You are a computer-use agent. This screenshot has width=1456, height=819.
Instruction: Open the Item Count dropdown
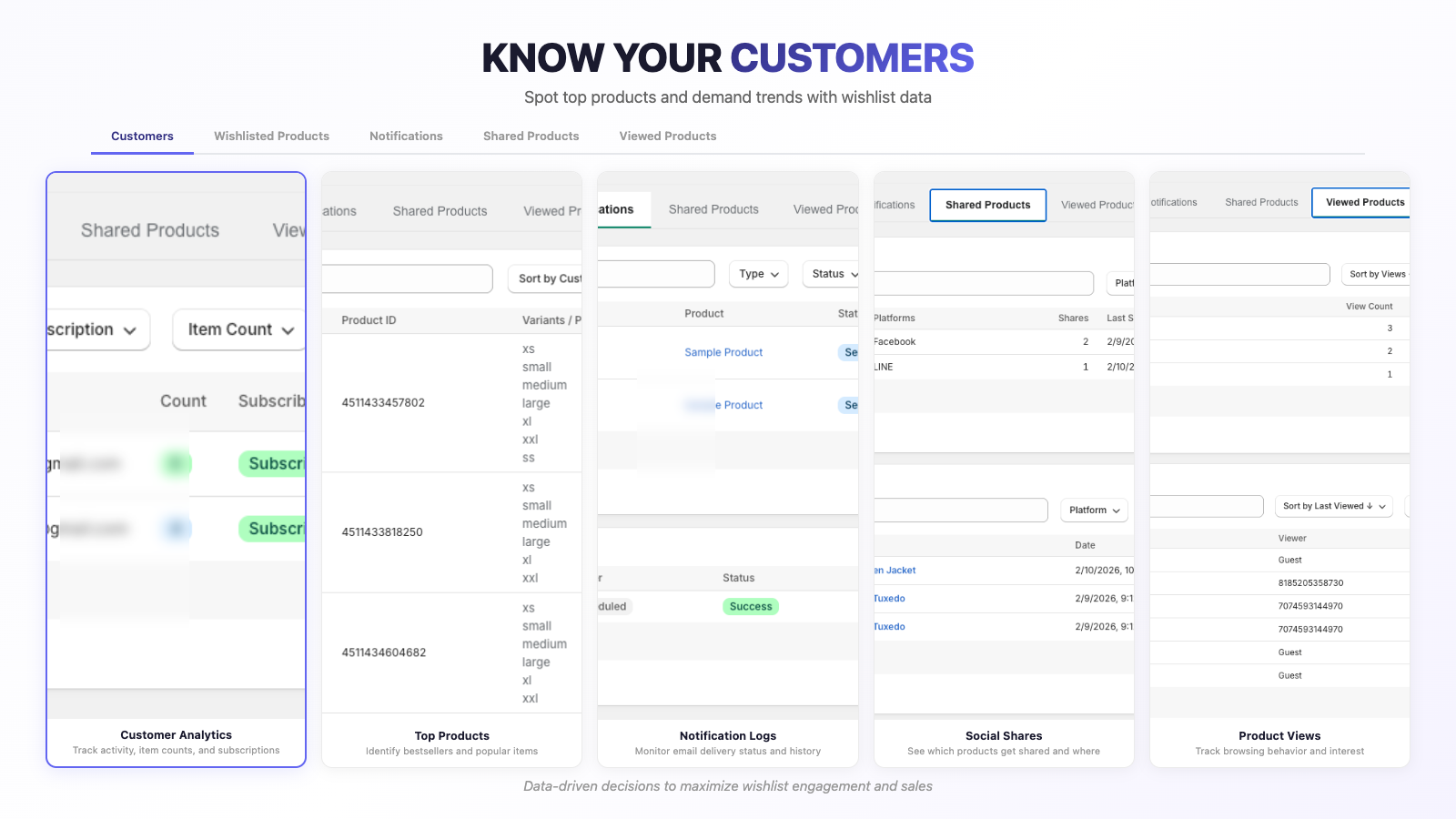point(238,329)
